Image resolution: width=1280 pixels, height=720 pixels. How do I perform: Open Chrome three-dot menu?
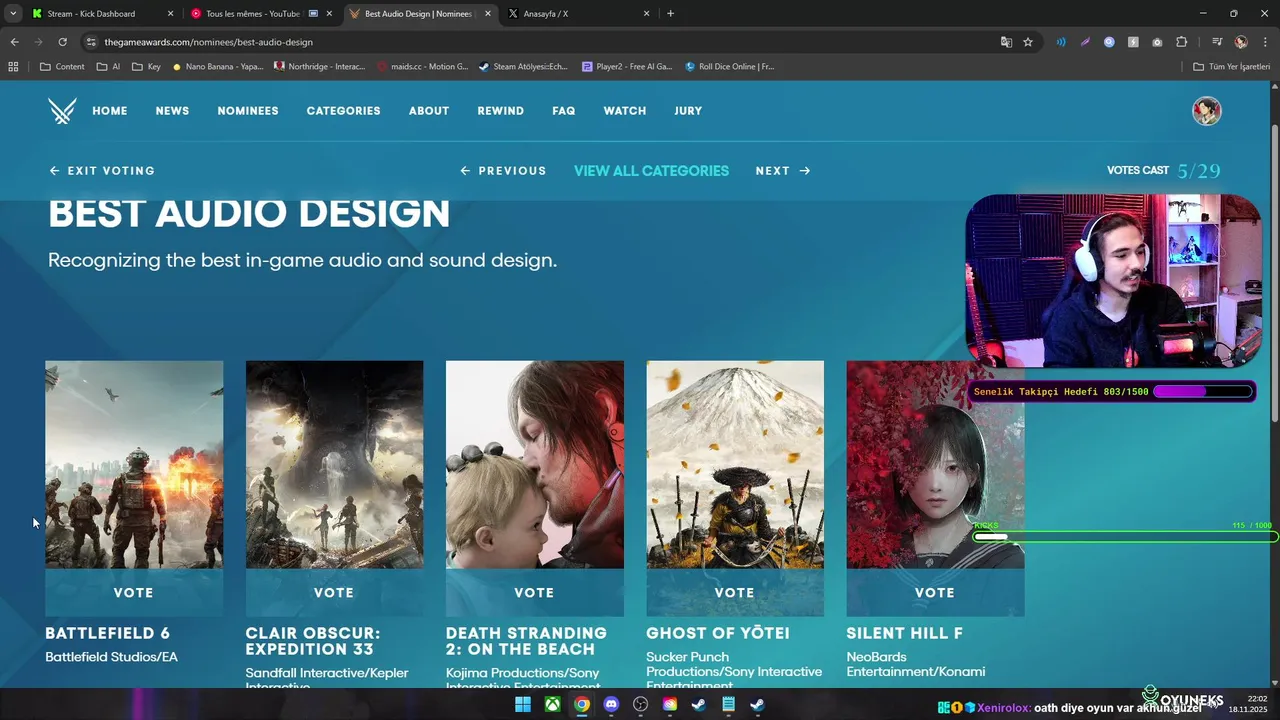(x=1263, y=42)
